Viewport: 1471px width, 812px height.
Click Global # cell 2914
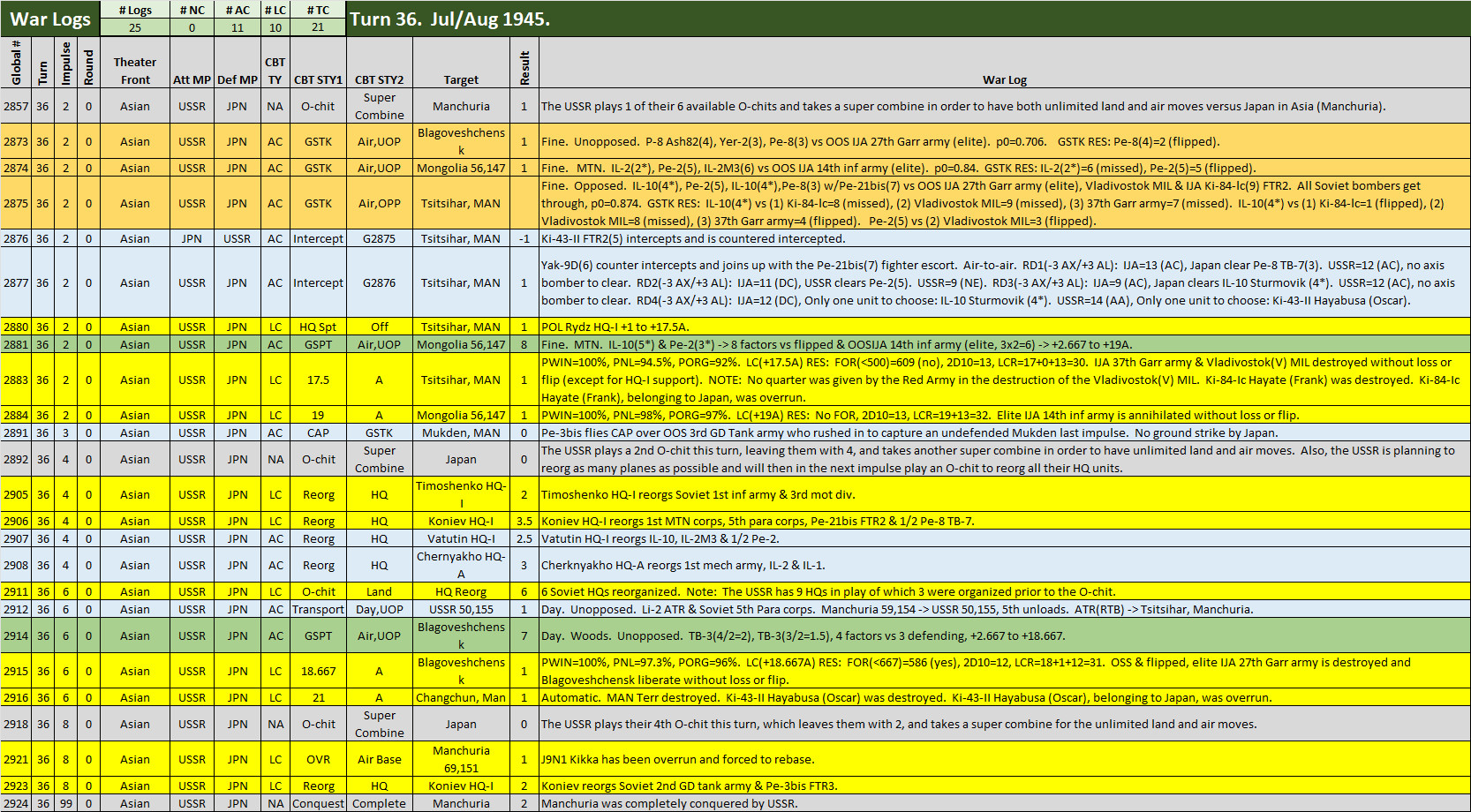(x=16, y=635)
